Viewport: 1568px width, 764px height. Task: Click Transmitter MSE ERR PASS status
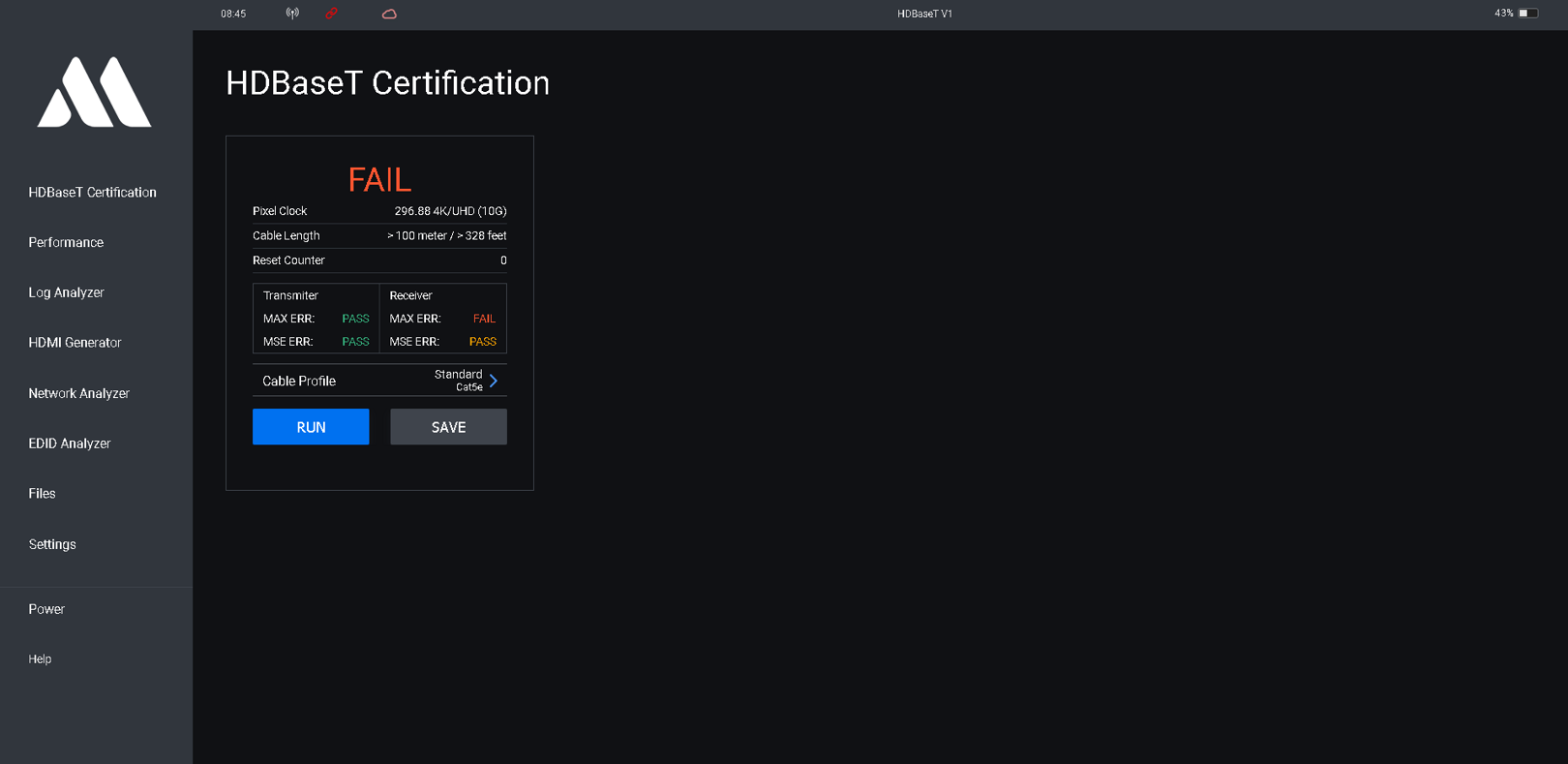click(x=355, y=342)
